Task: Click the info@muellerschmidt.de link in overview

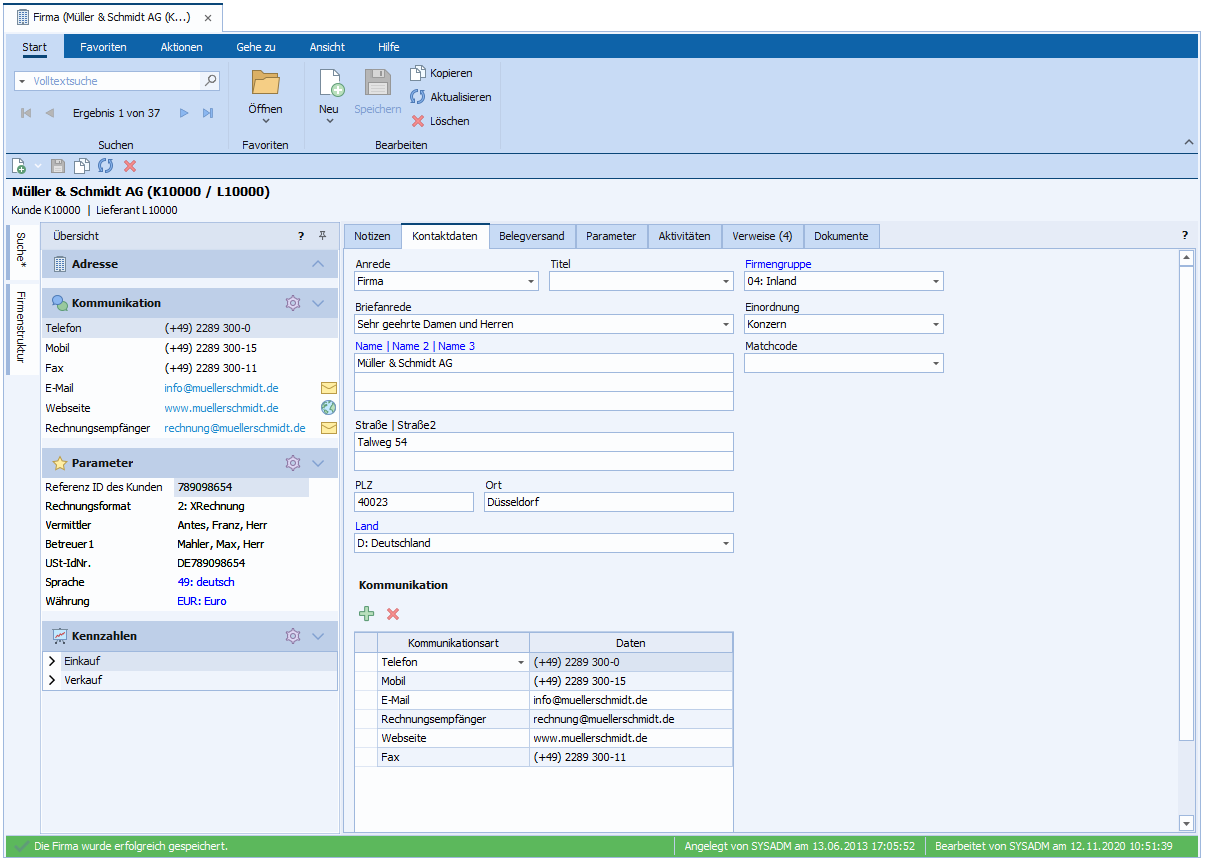Action: [x=221, y=388]
